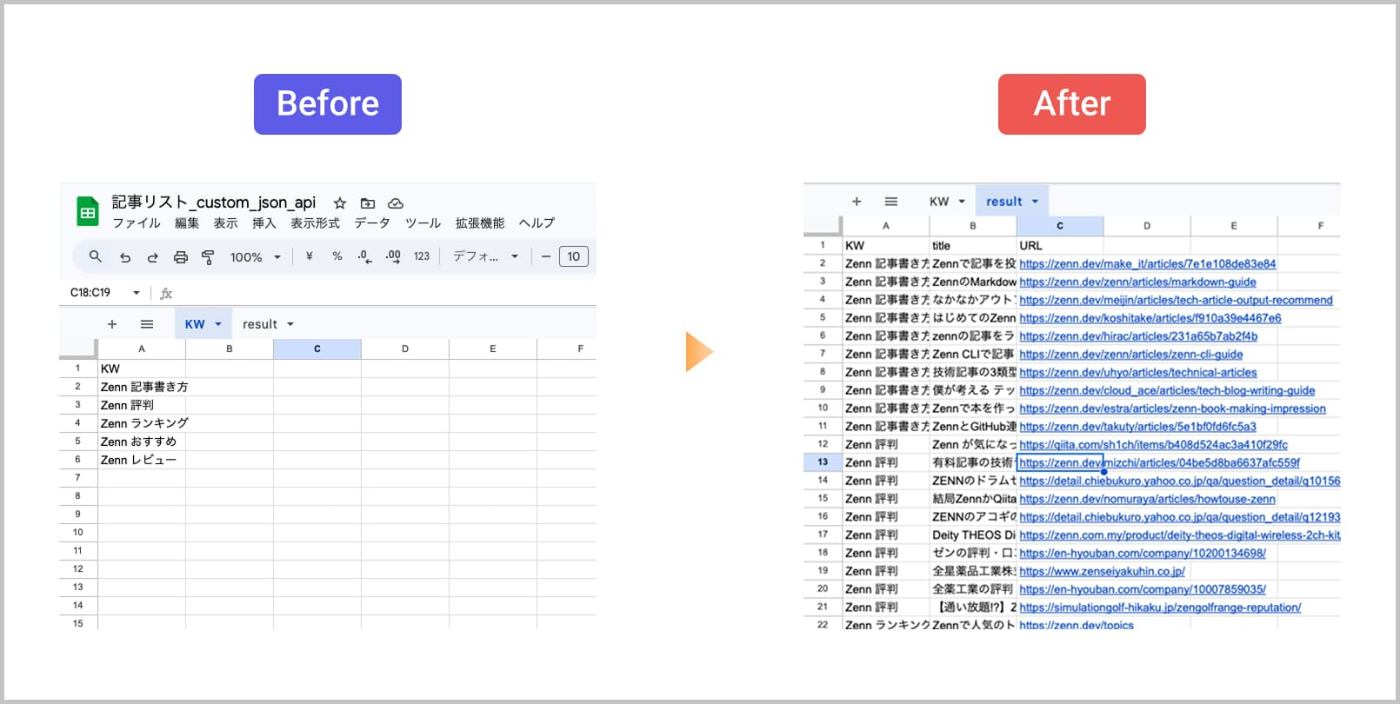Open KW tab dropdown arrow in Before panel
The image size is (1400, 704).
(218, 324)
